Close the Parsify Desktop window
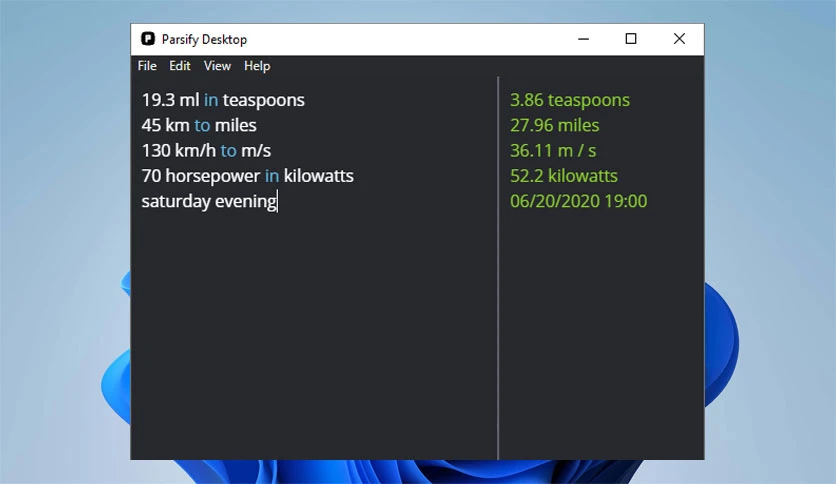 (679, 39)
